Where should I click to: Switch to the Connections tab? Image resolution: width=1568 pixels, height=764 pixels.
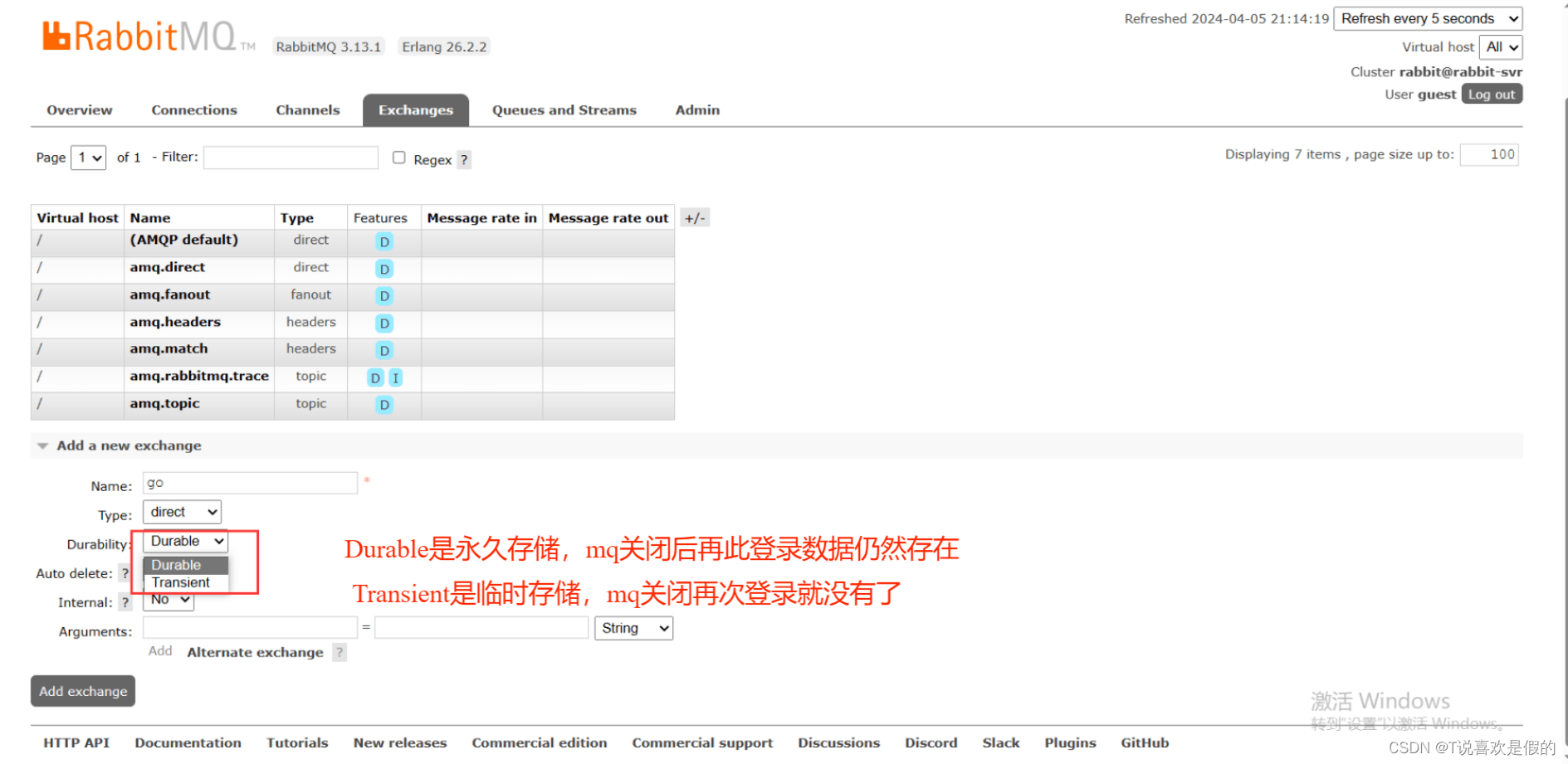[x=194, y=110]
